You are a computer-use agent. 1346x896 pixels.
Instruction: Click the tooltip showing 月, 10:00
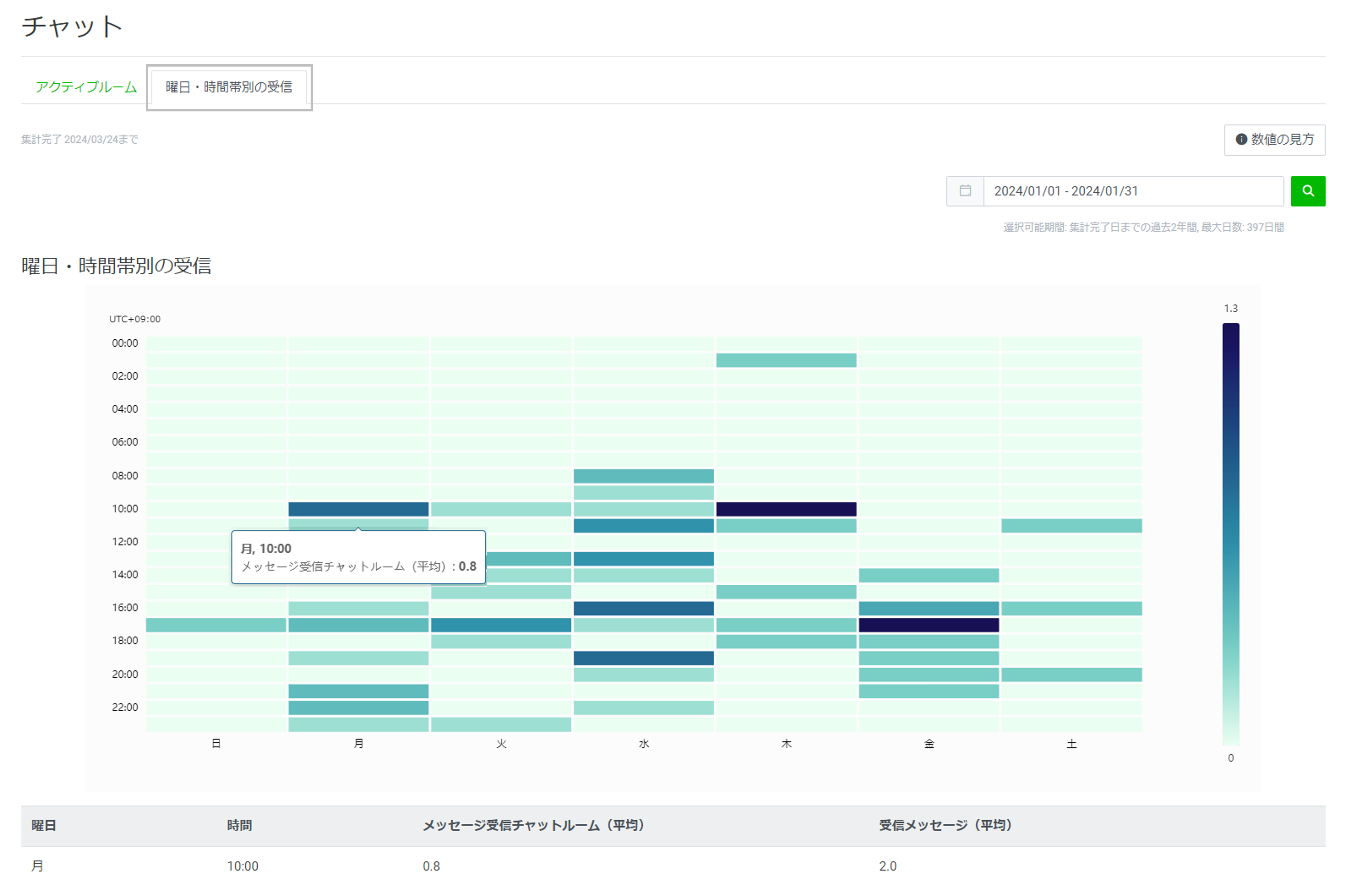coord(358,557)
